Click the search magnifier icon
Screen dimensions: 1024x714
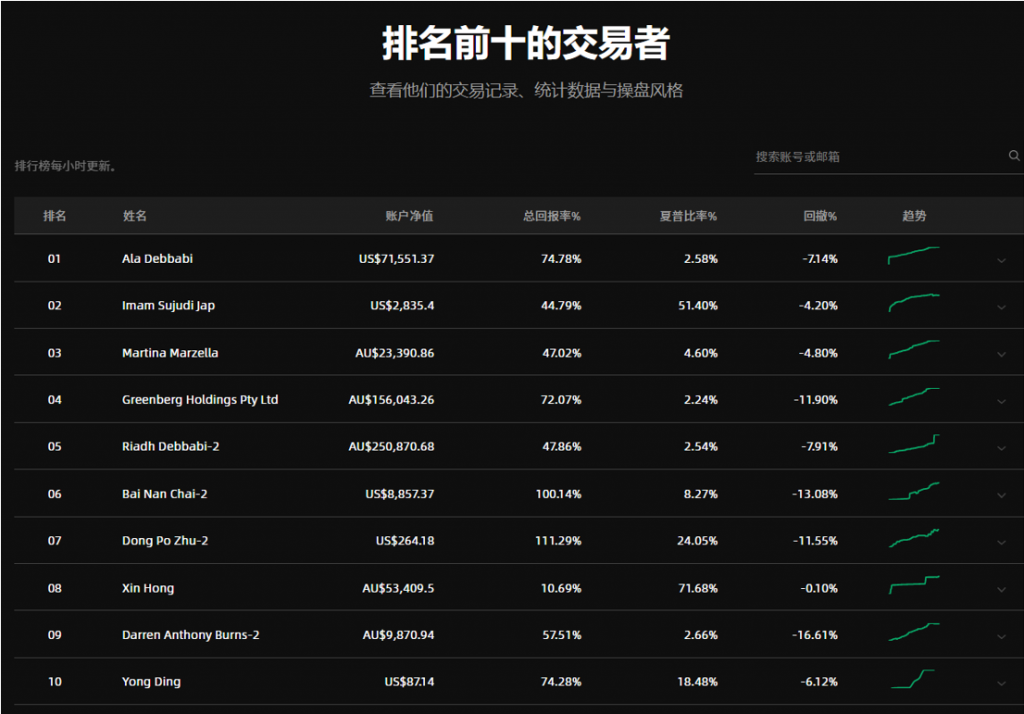(1014, 156)
